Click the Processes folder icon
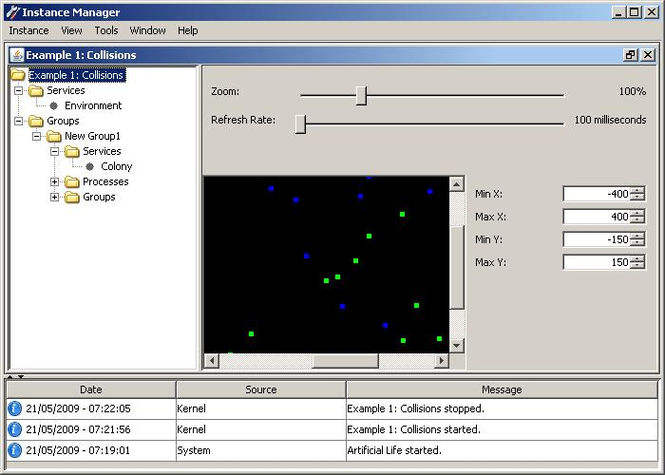The width and height of the screenshot is (665, 475). click(72, 182)
